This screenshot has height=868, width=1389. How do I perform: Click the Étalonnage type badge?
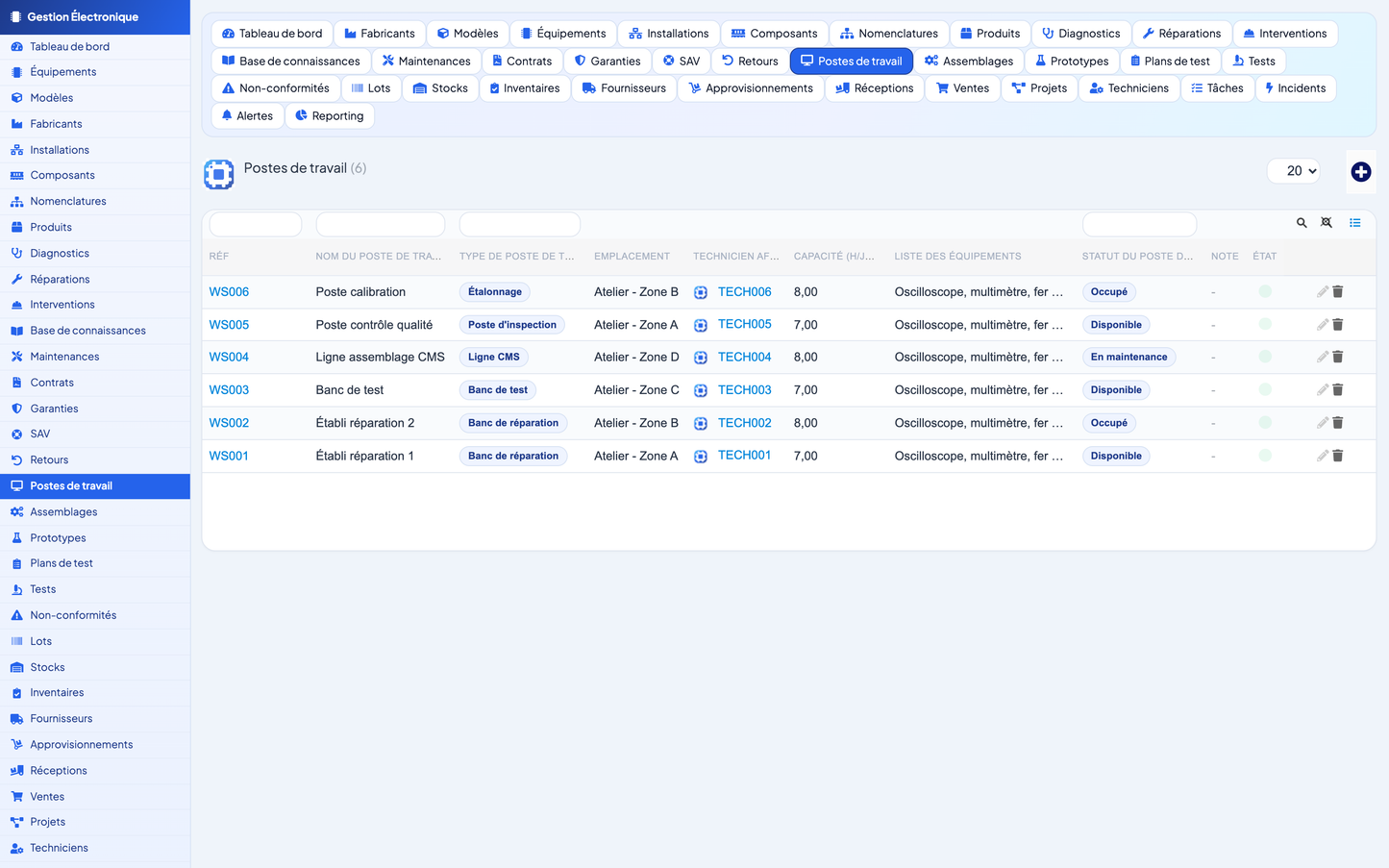pyautogui.click(x=494, y=292)
